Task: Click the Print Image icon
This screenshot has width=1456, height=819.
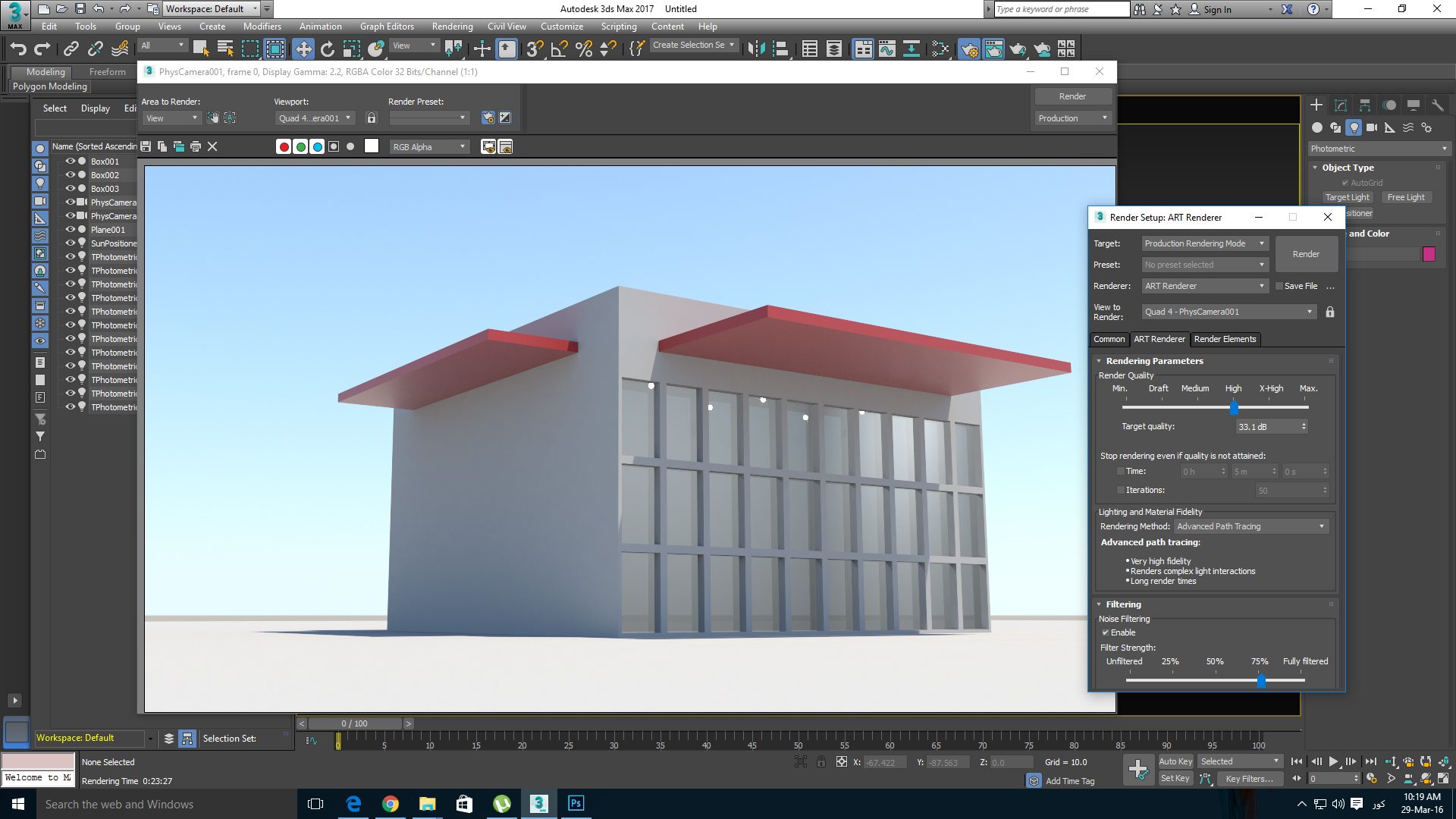Action: point(196,146)
